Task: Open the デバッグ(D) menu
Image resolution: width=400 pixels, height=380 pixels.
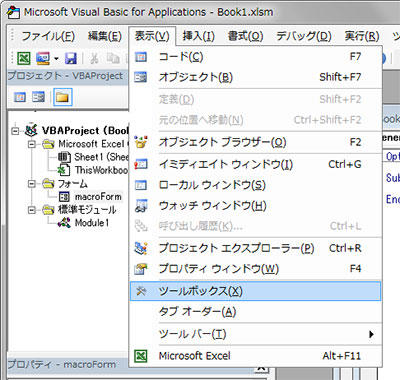Action: pyautogui.click(x=304, y=36)
